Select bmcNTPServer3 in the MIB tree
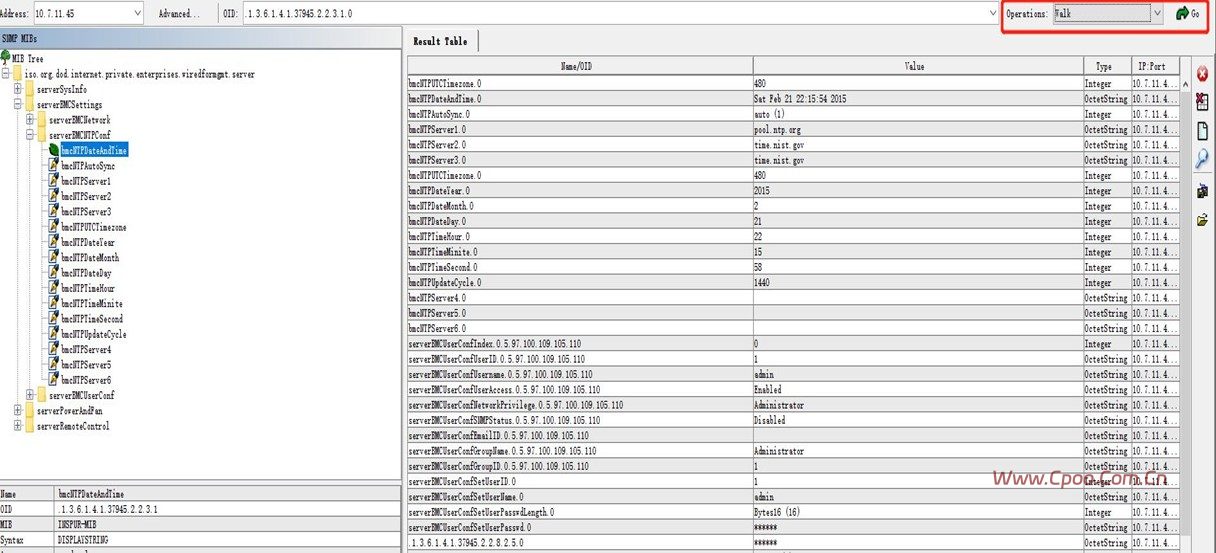The image size is (1216, 553). click(86, 212)
